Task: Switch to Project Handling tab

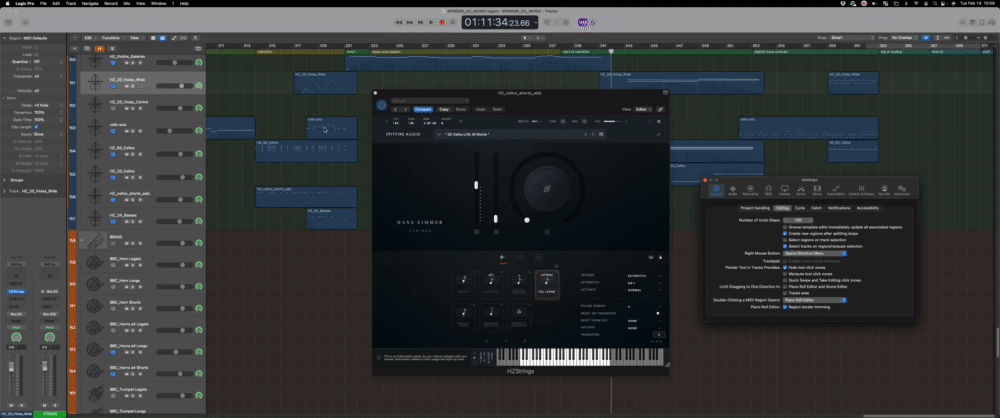Action: tap(754, 208)
